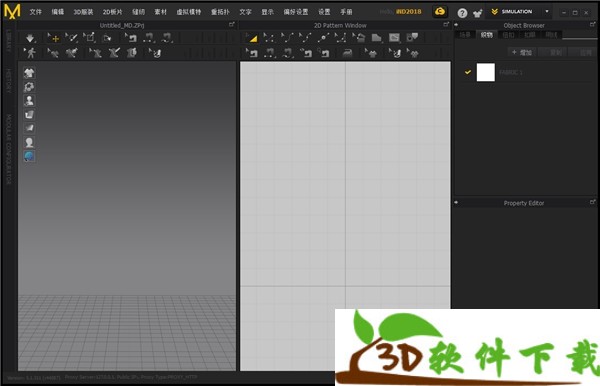This screenshot has width=600, height=386.
Task: Switch to the 场景 tab in Object Browser
Action: [x=465, y=35]
